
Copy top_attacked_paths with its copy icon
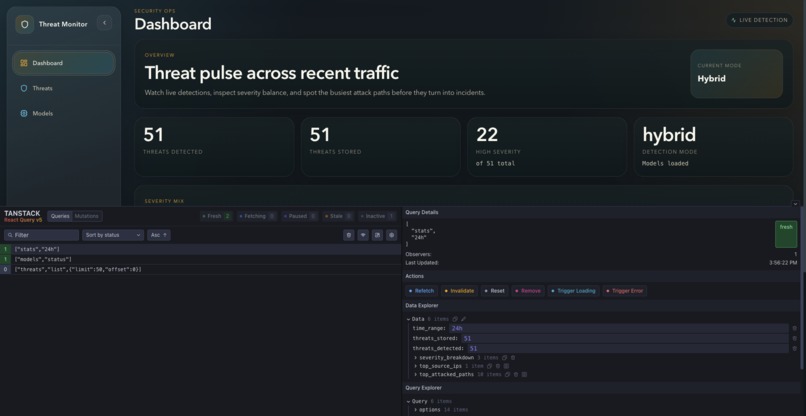coord(507,375)
